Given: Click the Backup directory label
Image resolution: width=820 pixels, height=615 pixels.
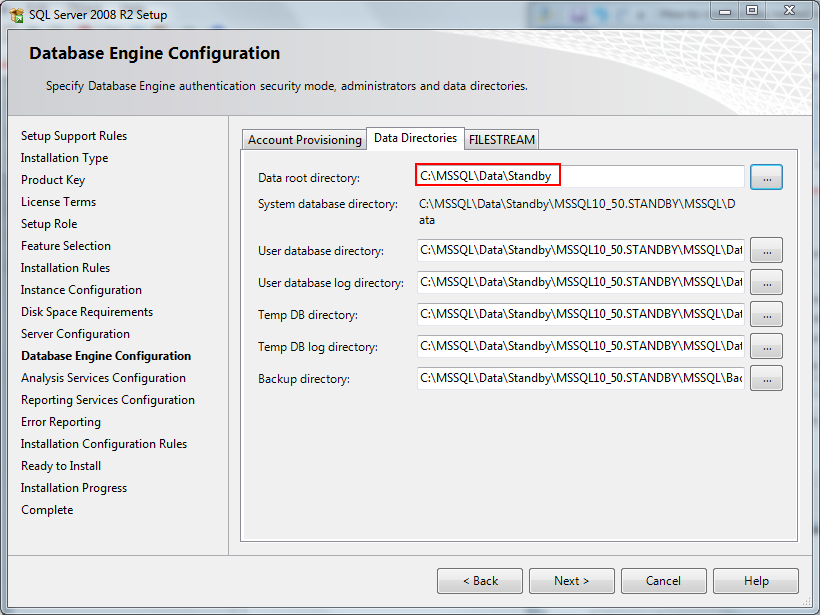Looking at the screenshot, I should (x=304, y=379).
